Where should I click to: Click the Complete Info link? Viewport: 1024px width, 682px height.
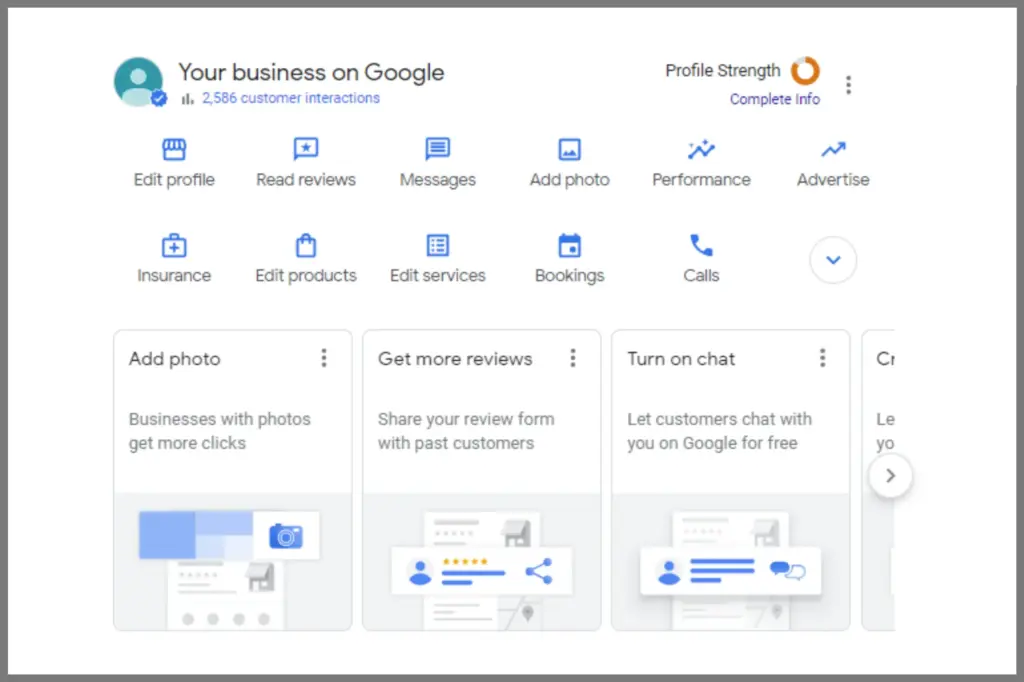tap(775, 99)
